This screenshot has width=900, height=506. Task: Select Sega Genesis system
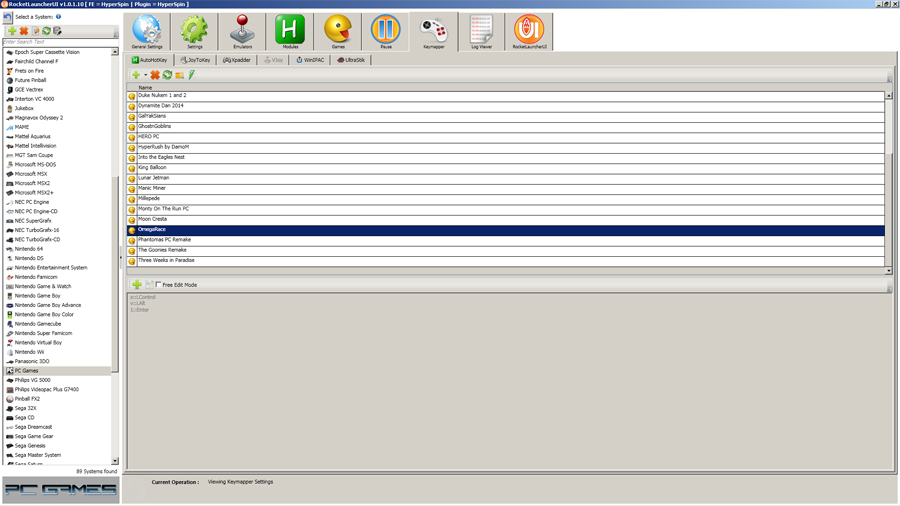[30, 446]
